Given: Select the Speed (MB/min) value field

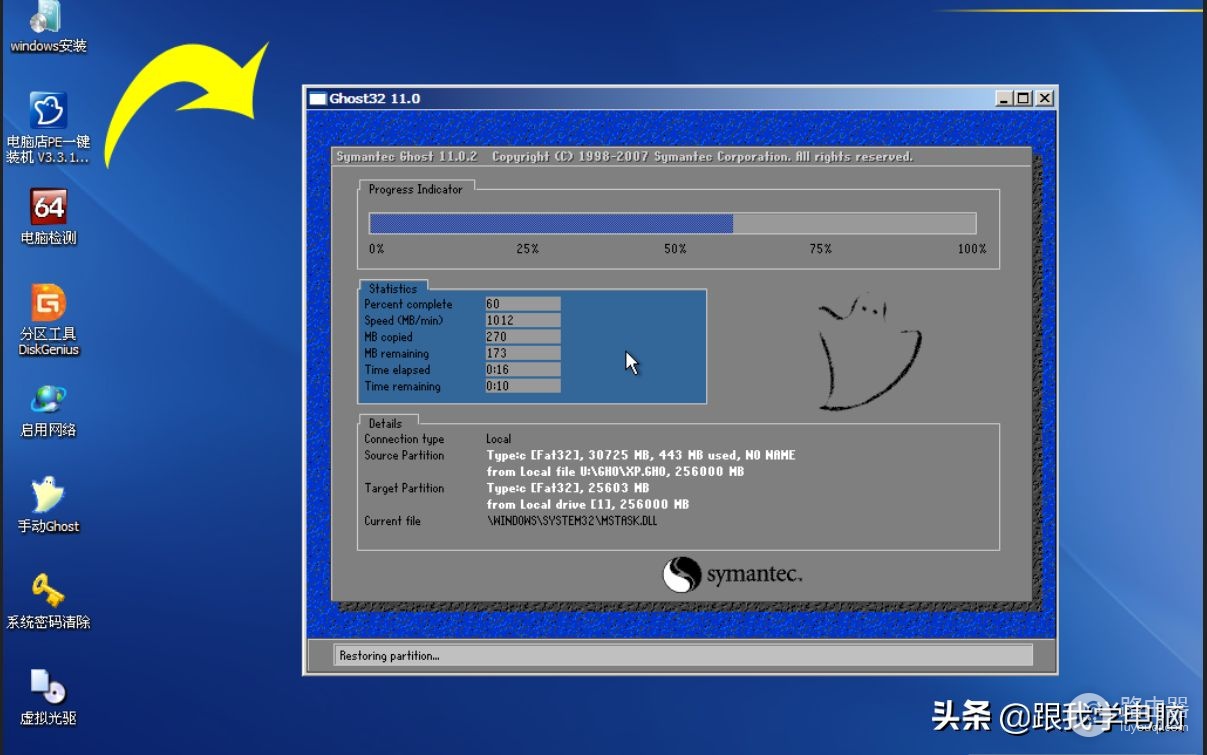Looking at the screenshot, I should pyautogui.click(x=523, y=320).
